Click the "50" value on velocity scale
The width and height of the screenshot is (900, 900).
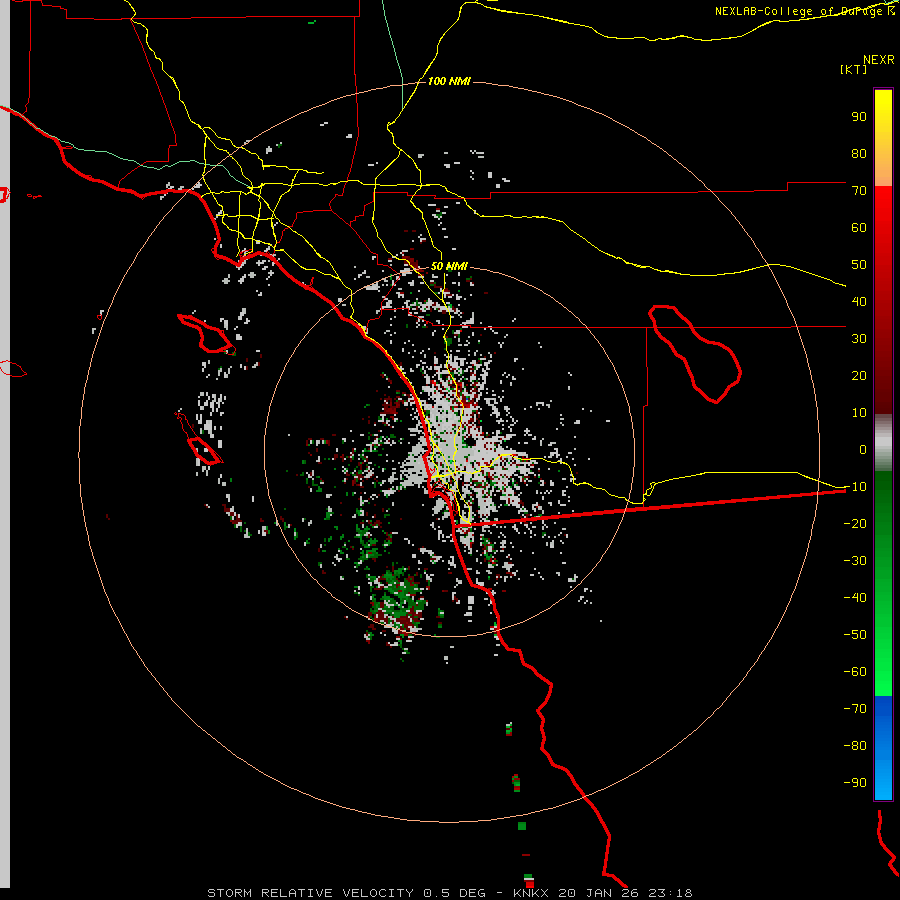click(859, 265)
